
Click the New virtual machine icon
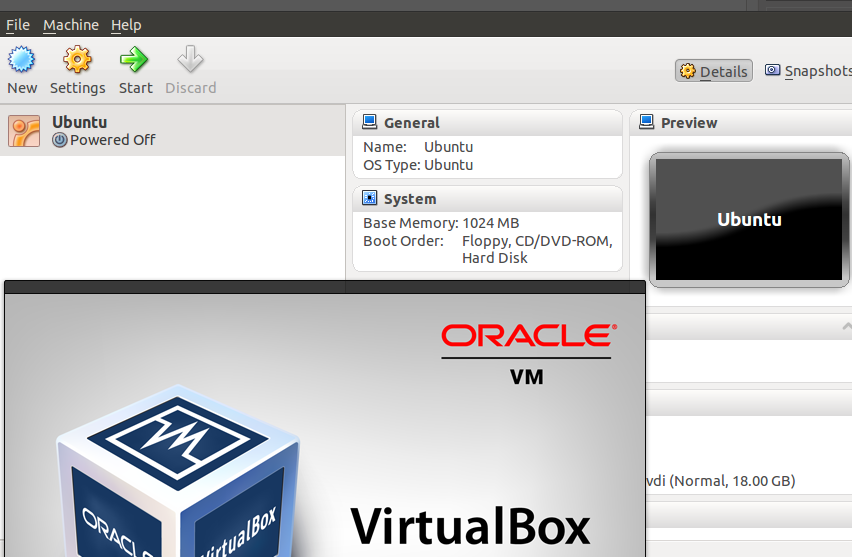[22, 59]
